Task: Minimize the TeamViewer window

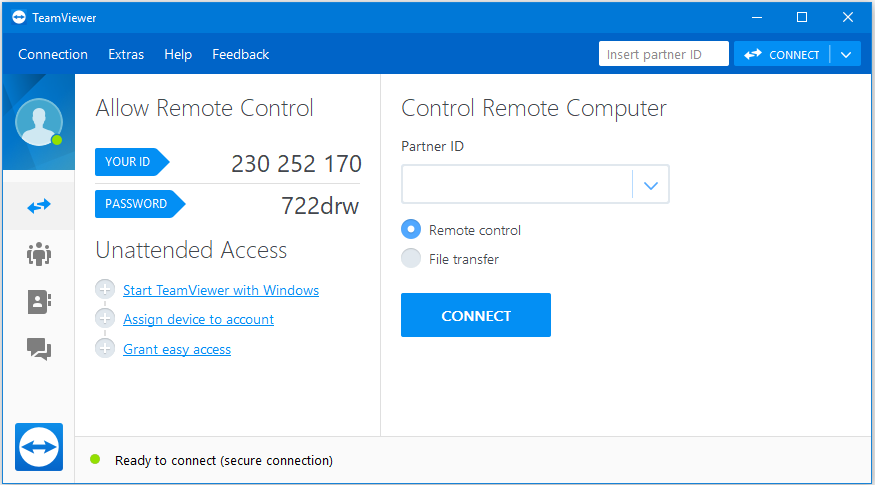Action: (x=757, y=17)
